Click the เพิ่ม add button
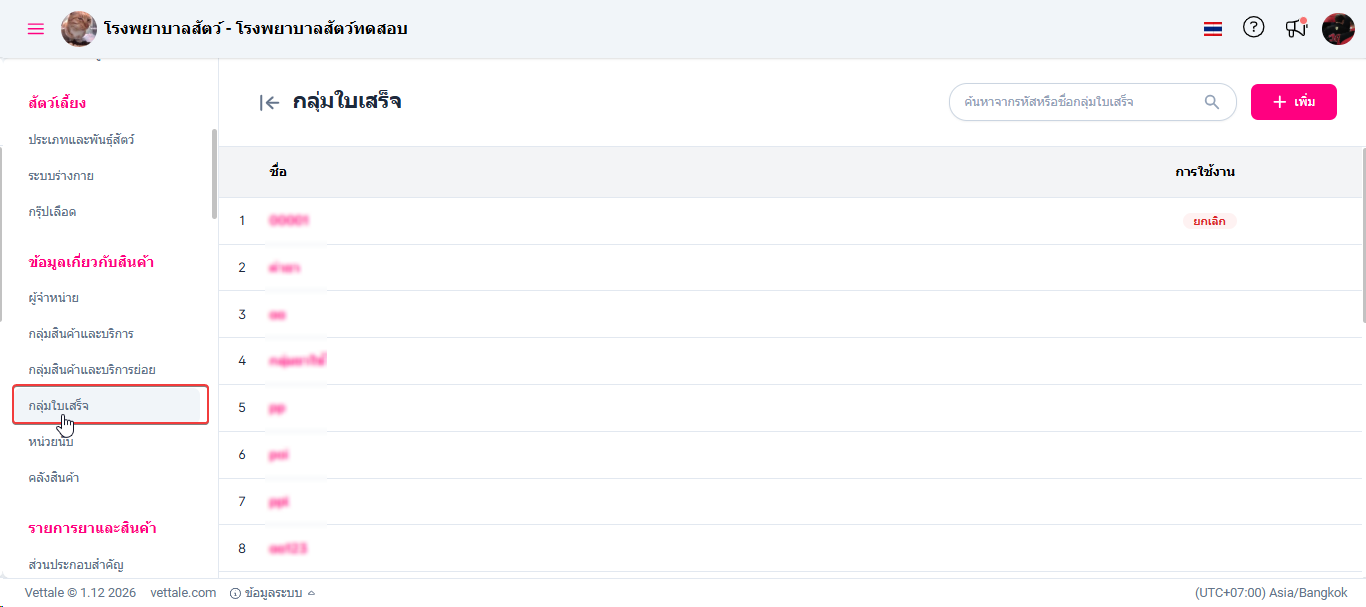Image resolution: width=1366 pixels, height=607 pixels. point(1293,102)
